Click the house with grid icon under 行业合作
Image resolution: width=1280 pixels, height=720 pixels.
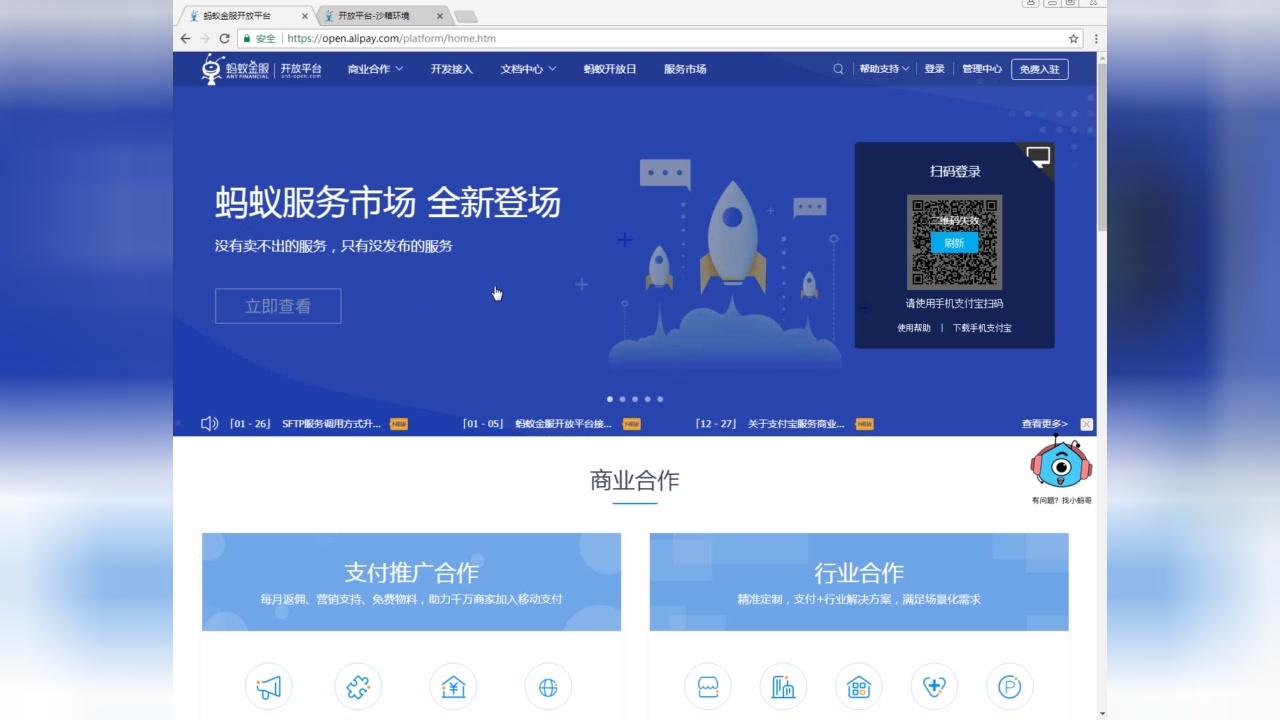tap(859, 687)
